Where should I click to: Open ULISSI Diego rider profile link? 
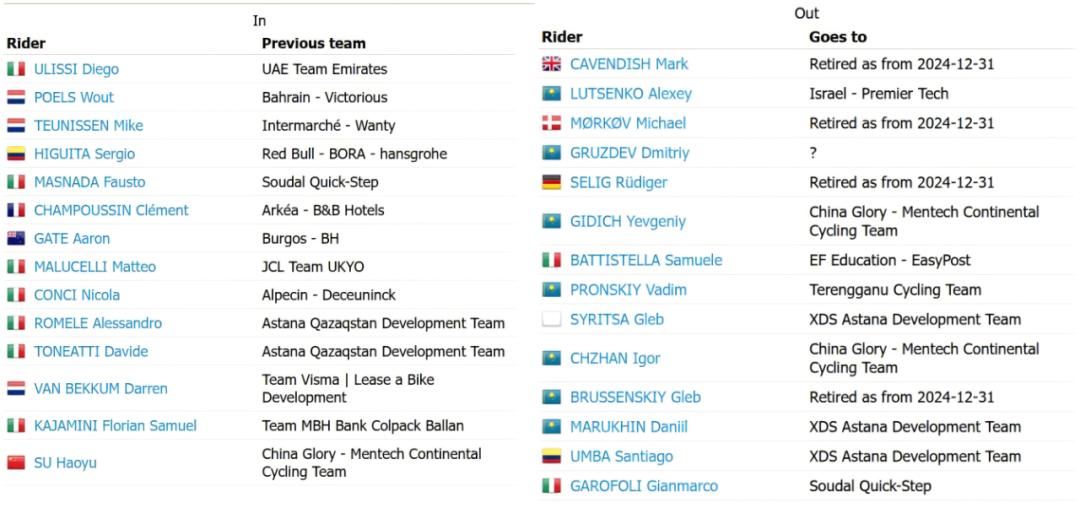coord(76,70)
